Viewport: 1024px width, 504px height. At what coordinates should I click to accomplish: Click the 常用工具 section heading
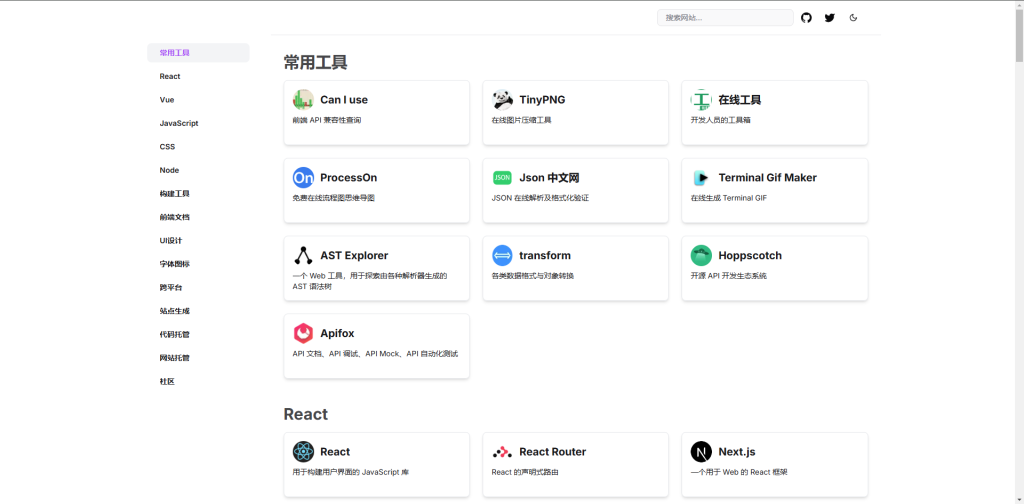coord(315,62)
